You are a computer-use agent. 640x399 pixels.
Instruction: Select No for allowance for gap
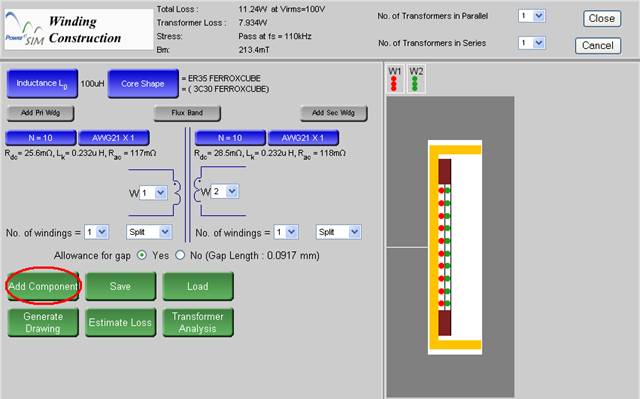(180, 255)
